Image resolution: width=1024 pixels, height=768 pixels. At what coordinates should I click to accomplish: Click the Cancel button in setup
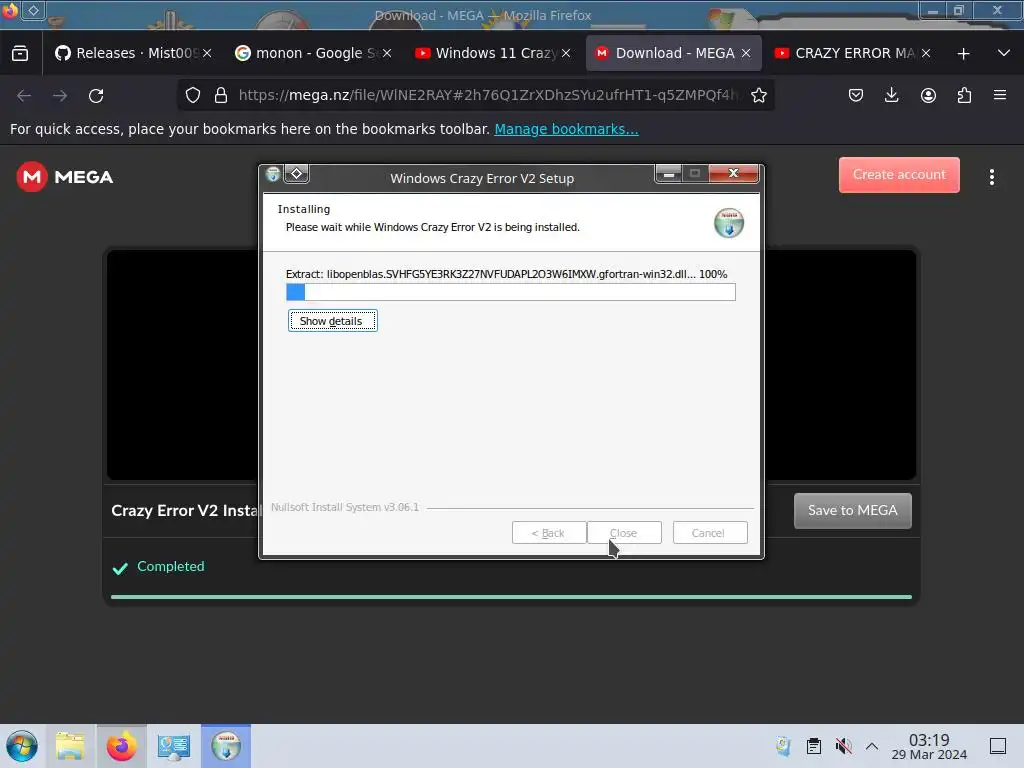tap(709, 533)
